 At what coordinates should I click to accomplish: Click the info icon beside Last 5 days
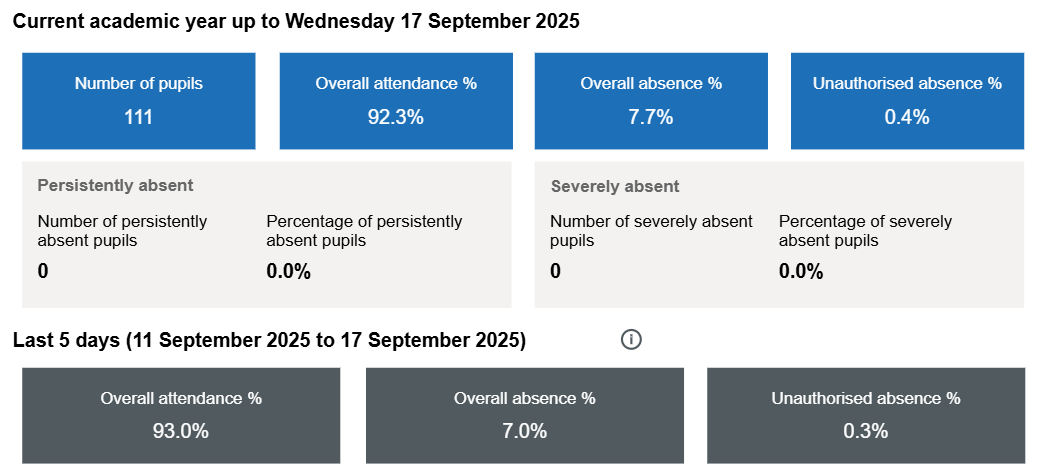click(x=631, y=340)
